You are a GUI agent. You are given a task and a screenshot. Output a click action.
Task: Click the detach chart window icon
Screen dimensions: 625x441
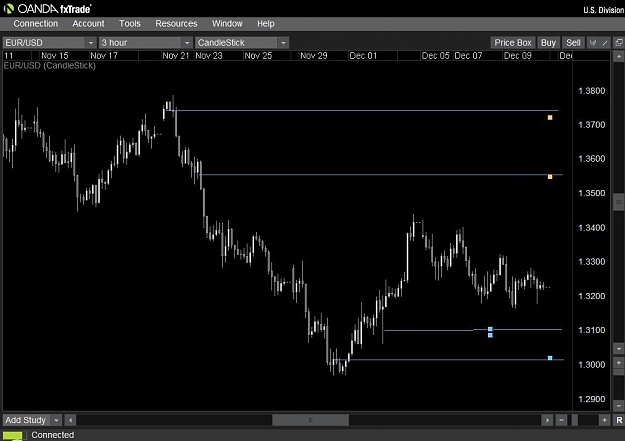619,43
